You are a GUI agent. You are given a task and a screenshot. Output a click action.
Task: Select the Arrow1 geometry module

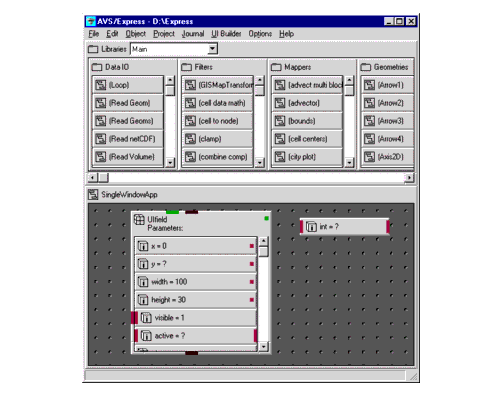click(387, 85)
